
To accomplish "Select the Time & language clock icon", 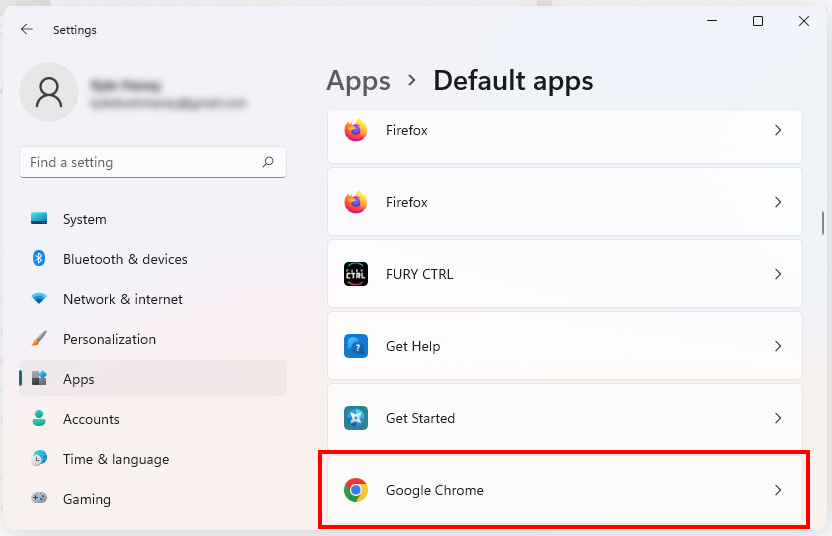I will point(39,458).
